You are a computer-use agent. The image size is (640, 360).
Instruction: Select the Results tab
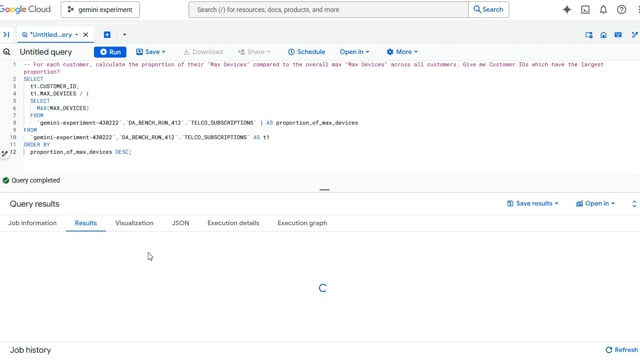pyautogui.click(x=86, y=223)
